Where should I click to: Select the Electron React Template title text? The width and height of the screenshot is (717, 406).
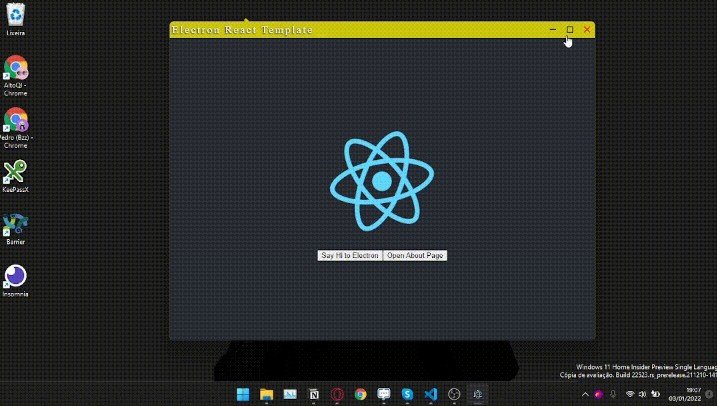coord(242,30)
